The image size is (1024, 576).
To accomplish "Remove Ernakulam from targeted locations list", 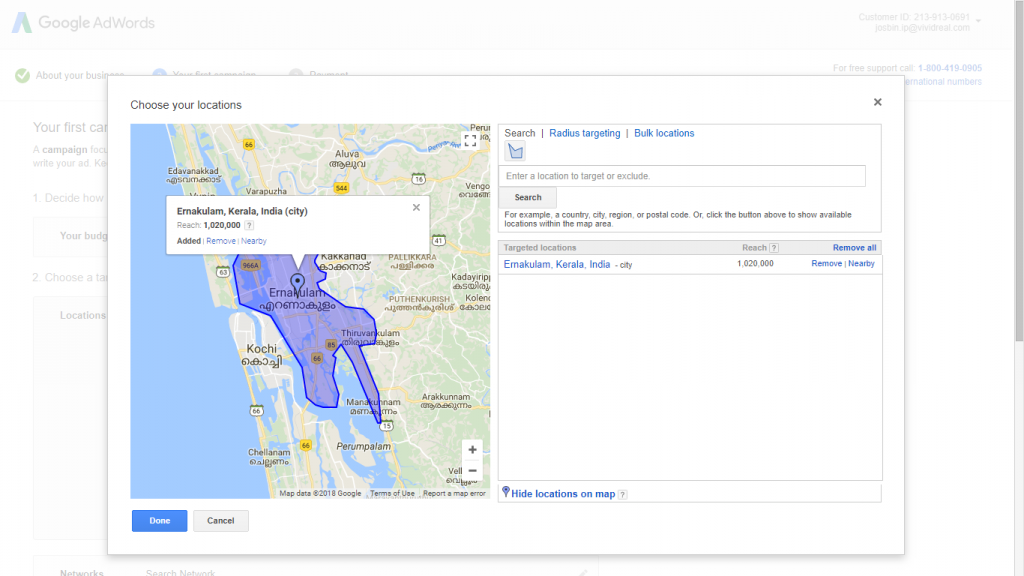I will coord(826,264).
